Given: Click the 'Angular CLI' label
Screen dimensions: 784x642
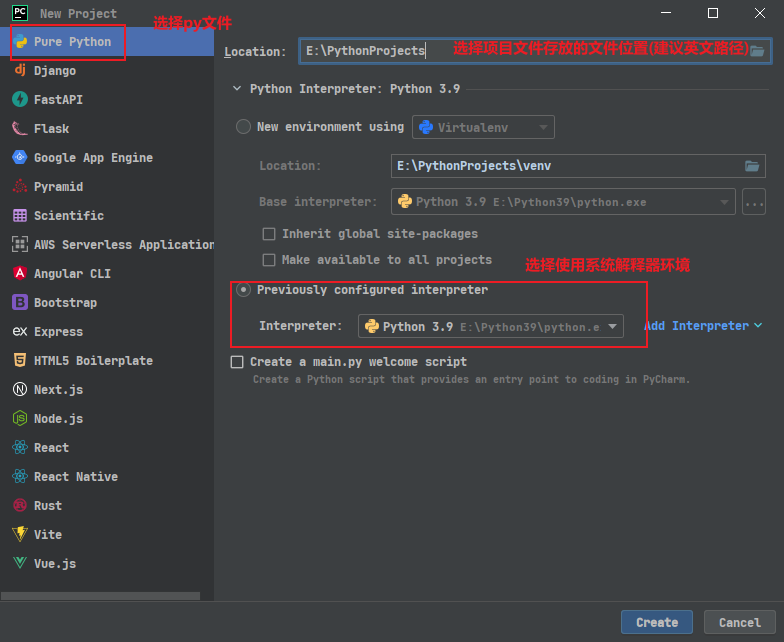Looking at the screenshot, I should (x=72, y=274).
